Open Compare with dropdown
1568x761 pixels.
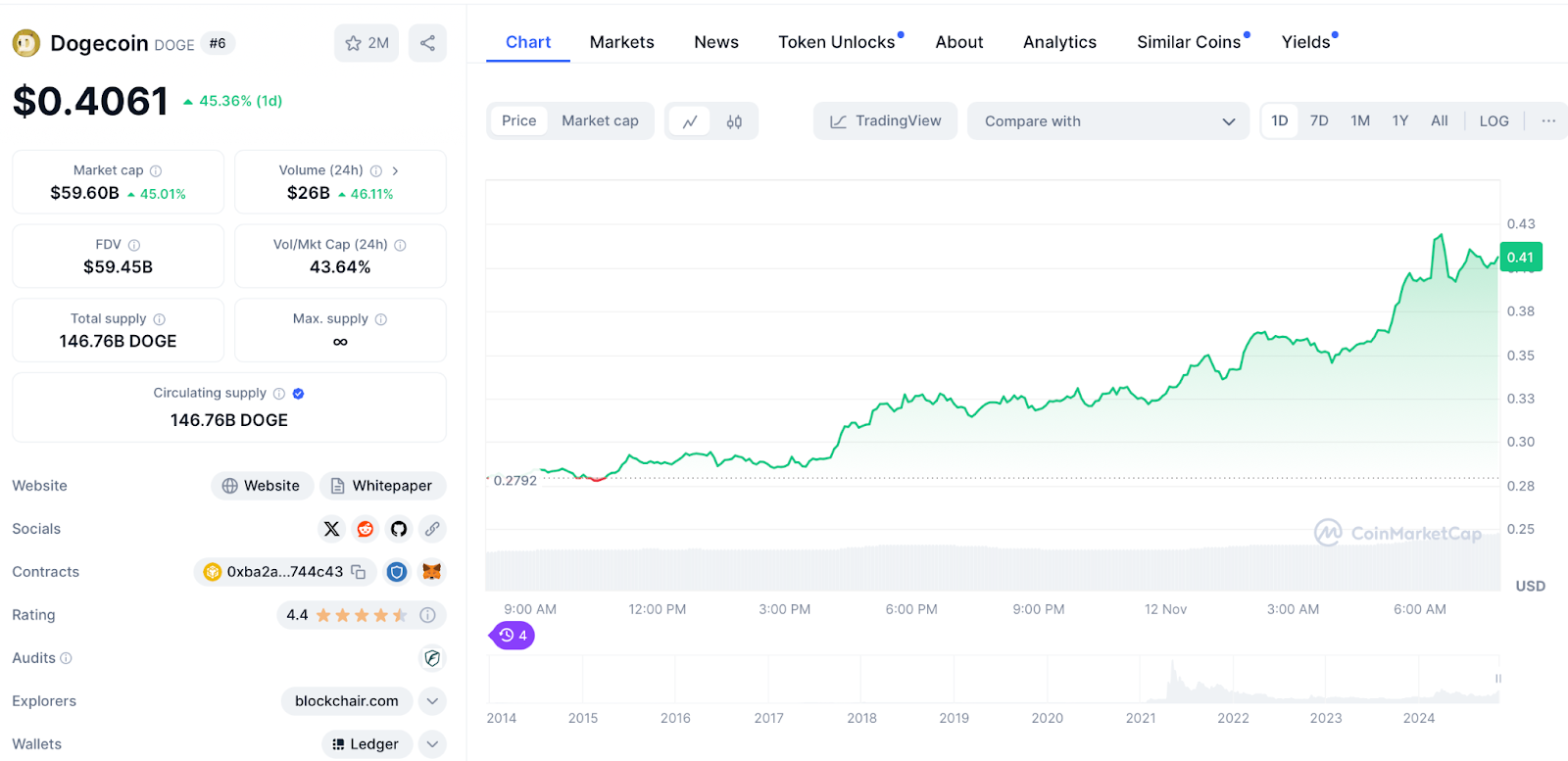[x=1108, y=121]
